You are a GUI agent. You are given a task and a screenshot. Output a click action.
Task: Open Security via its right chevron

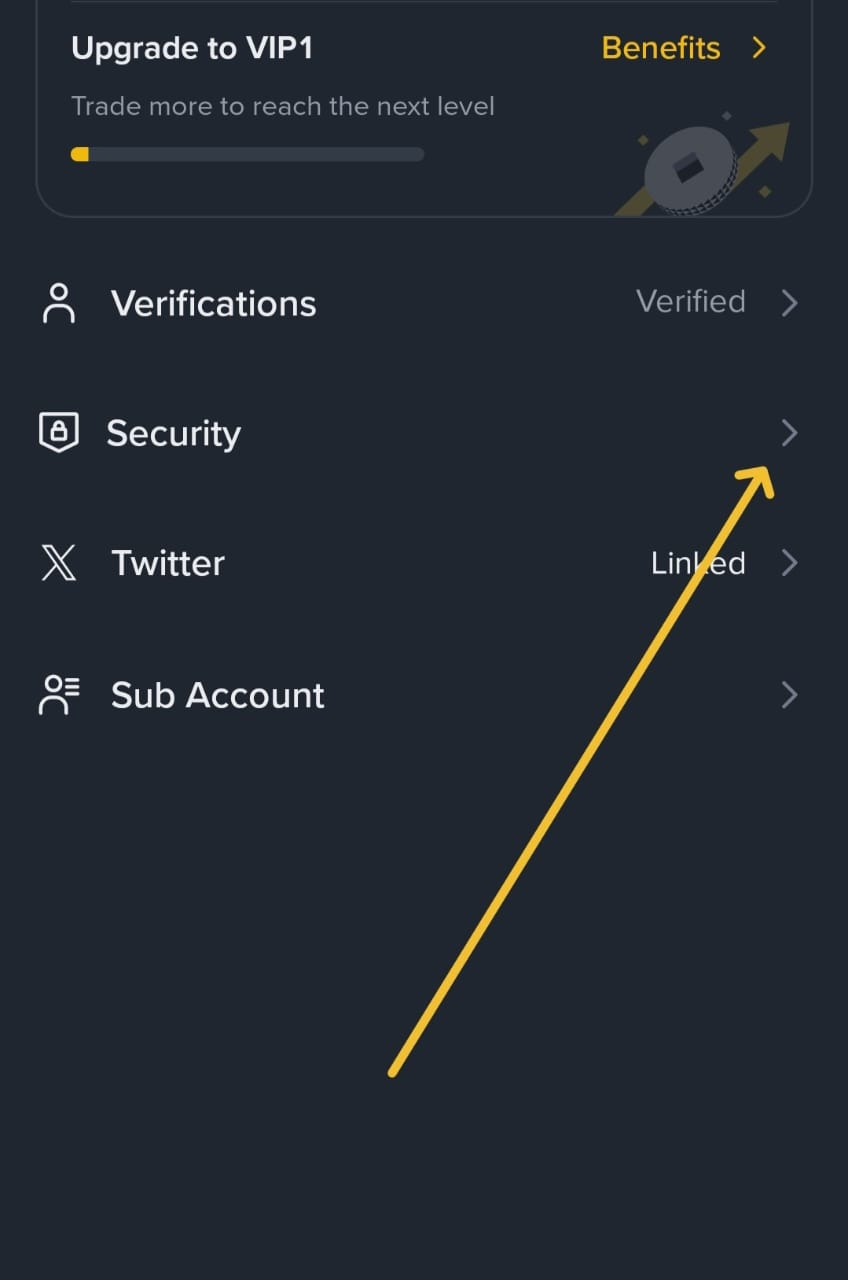(789, 433)
